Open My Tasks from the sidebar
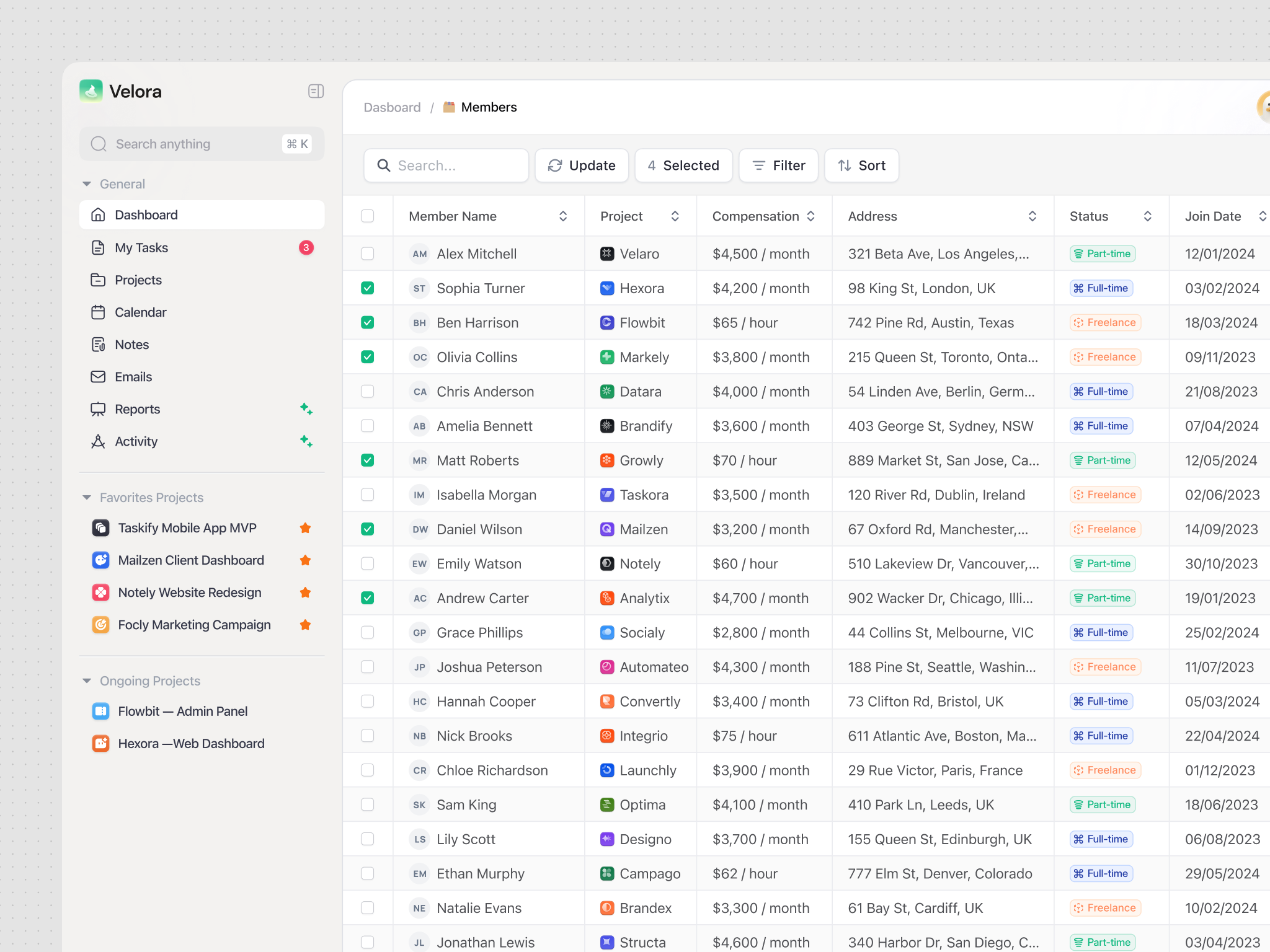 point(141,247)
